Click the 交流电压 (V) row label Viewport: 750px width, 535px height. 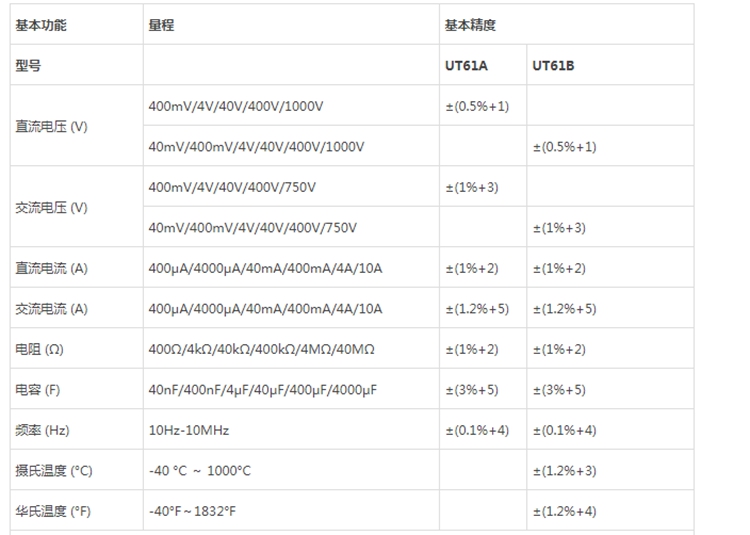52,207
